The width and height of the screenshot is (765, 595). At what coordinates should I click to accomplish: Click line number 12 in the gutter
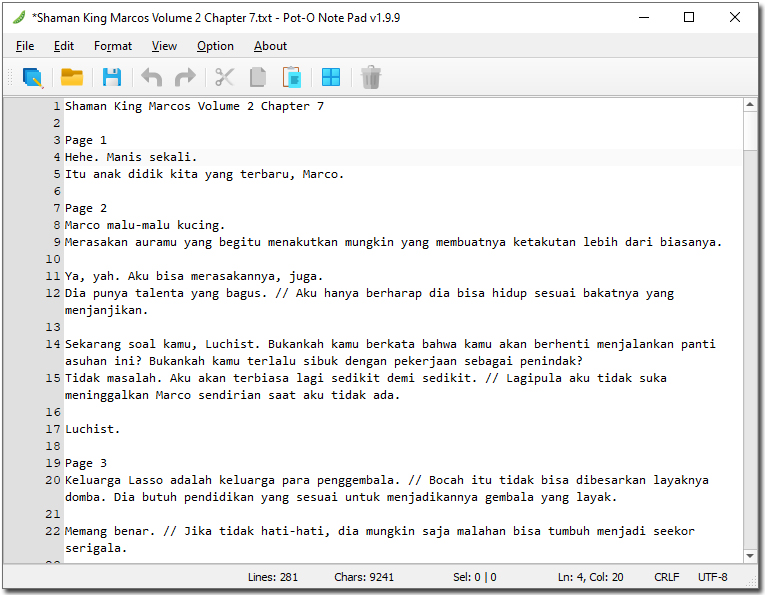pyautogui.click(x=53, y=294)
